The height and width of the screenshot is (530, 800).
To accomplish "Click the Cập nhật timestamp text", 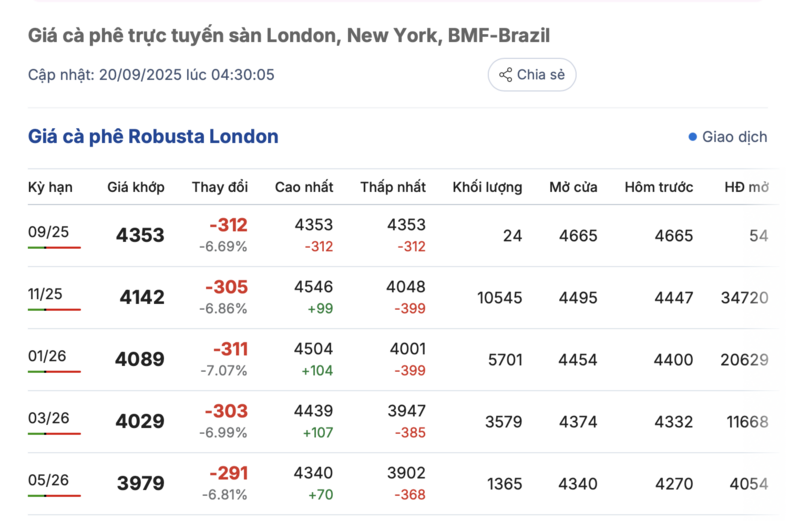I will (x=151, y=75).
